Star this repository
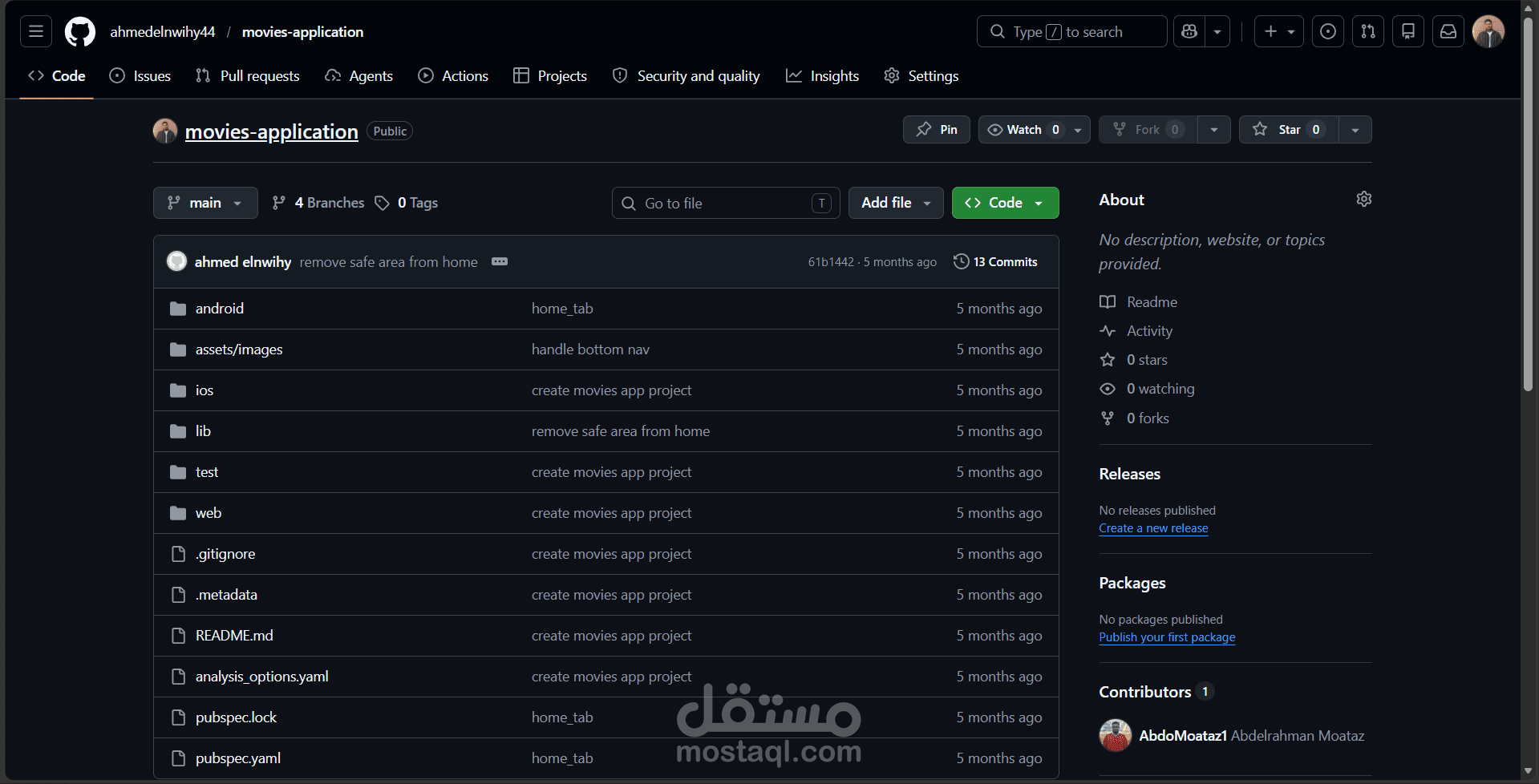Viewport: 1539px width, 784px height. pos(1289,130)
